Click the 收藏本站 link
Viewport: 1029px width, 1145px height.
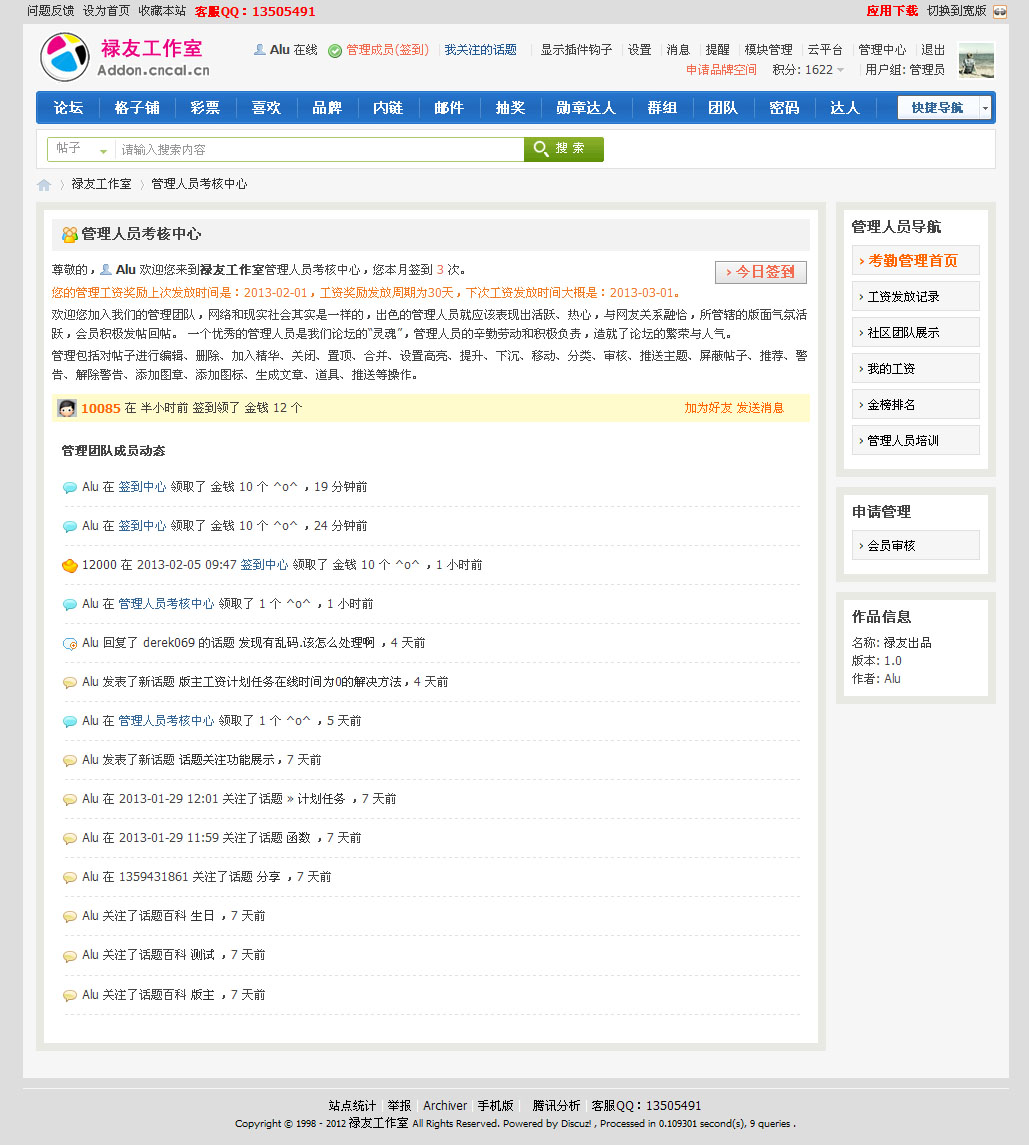click(x=162, y=11)
